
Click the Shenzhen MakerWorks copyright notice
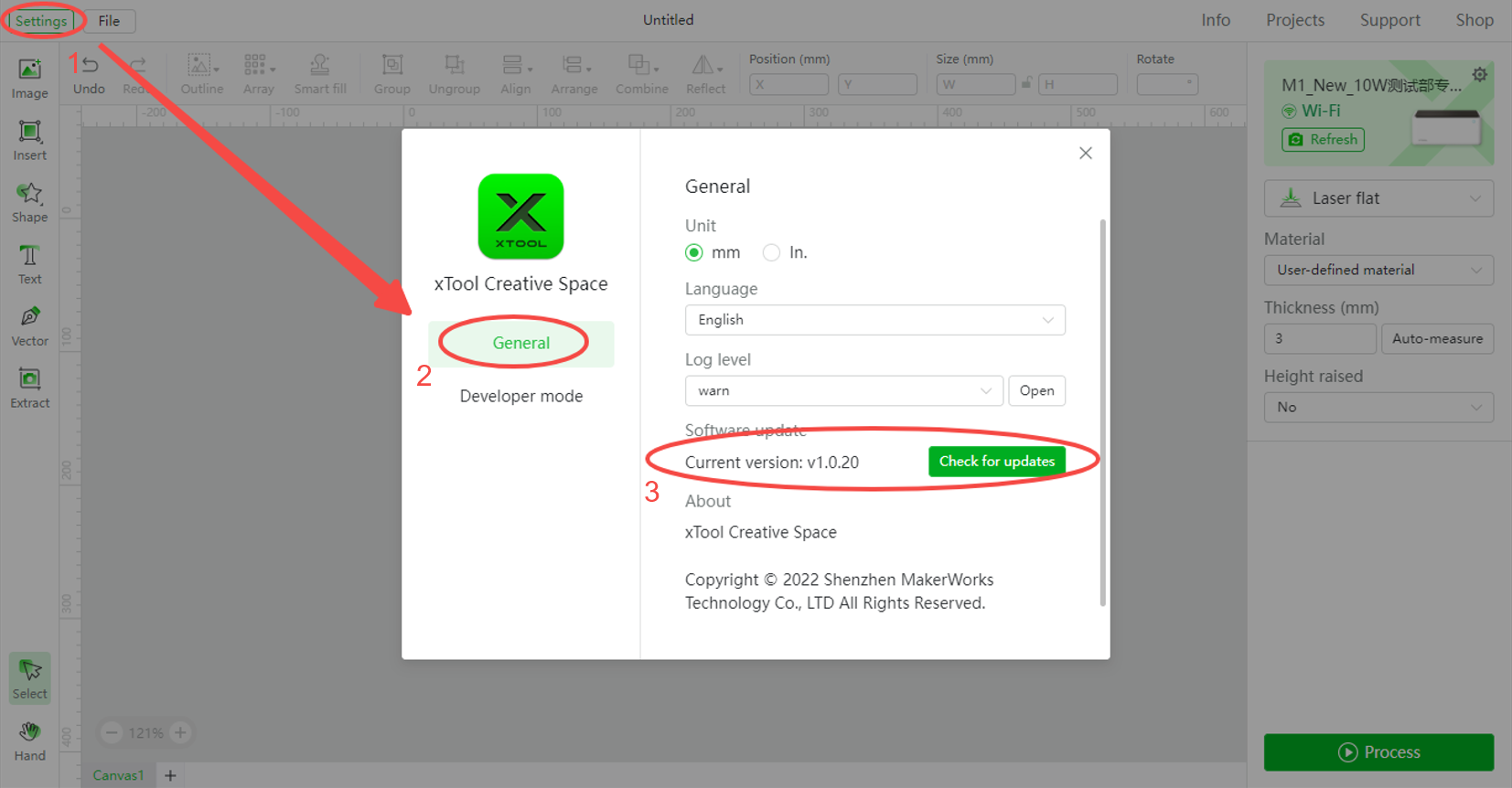click(x=839, y=591)
